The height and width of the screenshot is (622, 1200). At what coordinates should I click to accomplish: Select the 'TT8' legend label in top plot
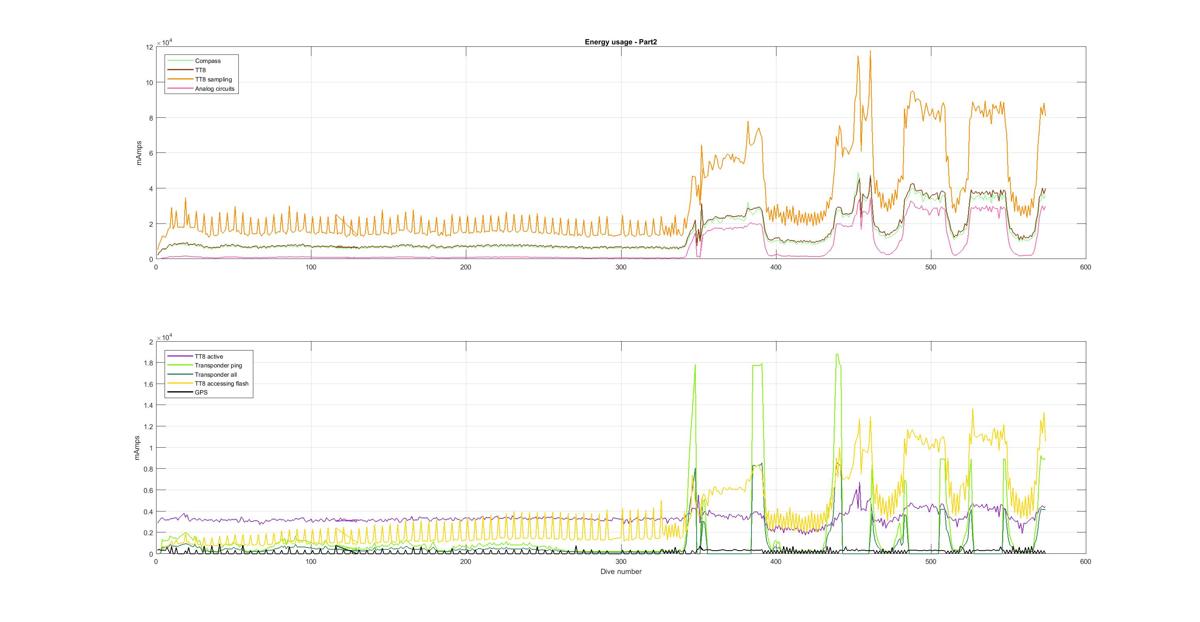point(201,70)
